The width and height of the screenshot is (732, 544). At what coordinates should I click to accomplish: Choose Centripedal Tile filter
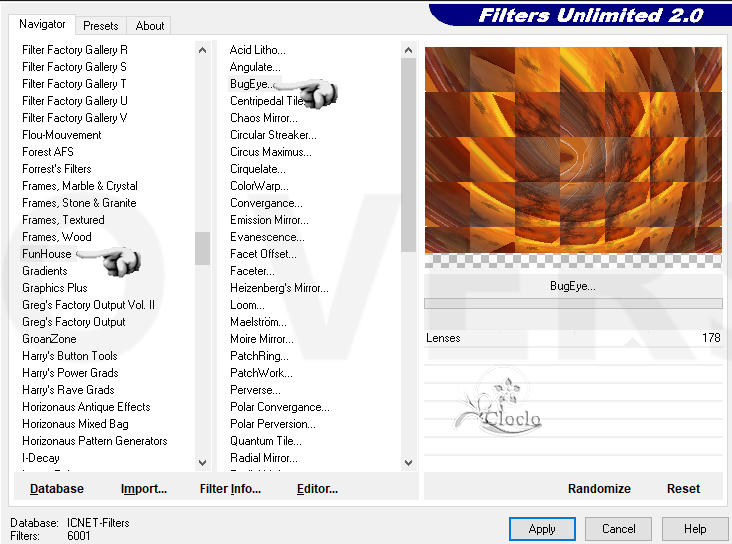[267, 101]
